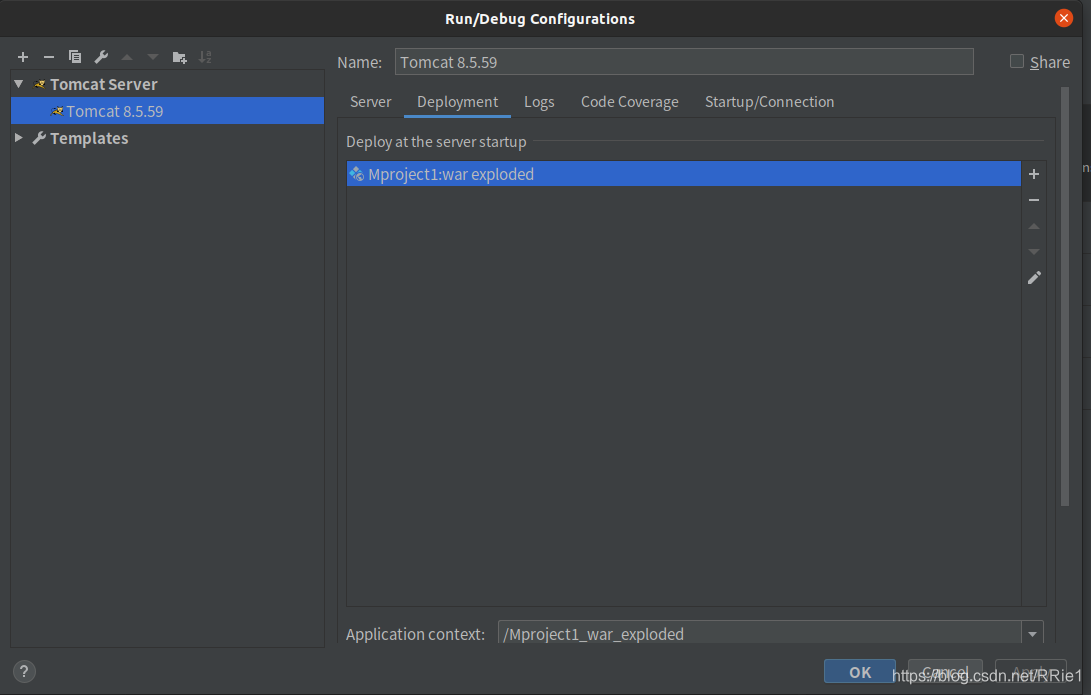Add a new run configuration

point(23,57)
